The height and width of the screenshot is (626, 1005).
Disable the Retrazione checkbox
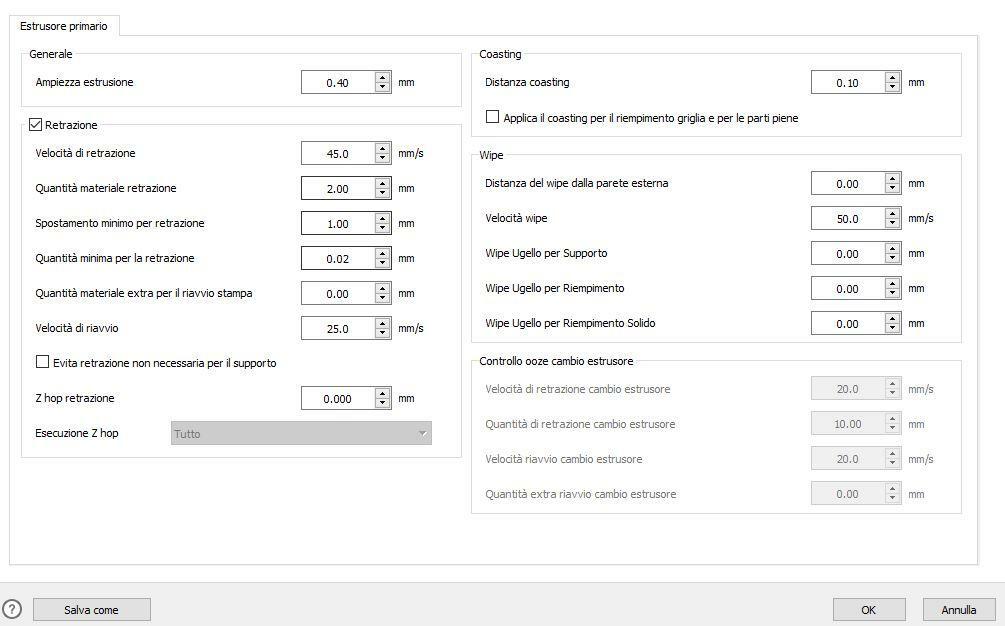coord(36,125)
